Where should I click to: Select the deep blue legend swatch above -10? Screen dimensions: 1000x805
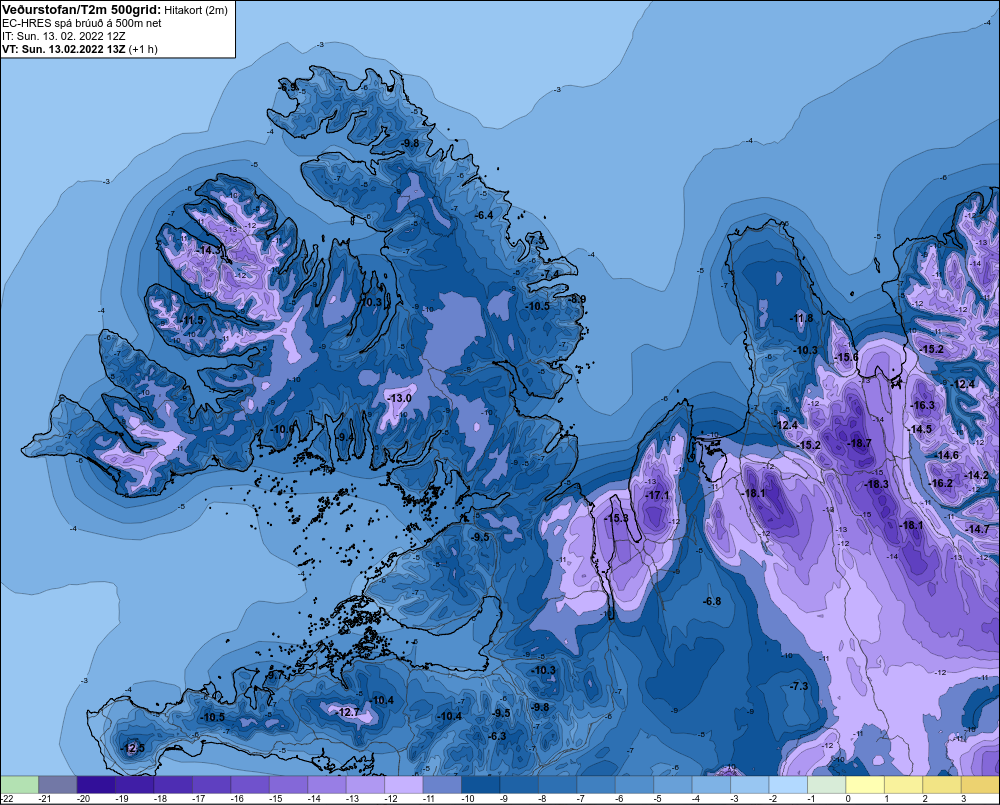coord(481,785)
